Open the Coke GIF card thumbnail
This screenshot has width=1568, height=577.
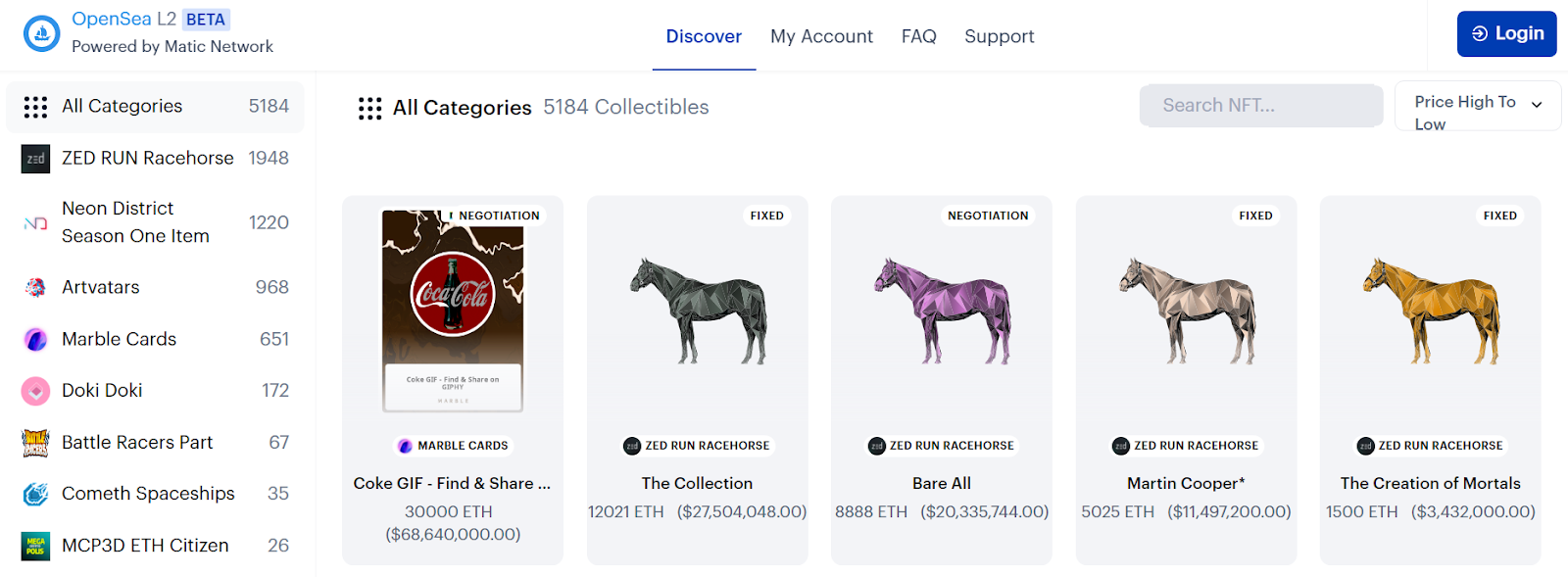click(453, 311)
